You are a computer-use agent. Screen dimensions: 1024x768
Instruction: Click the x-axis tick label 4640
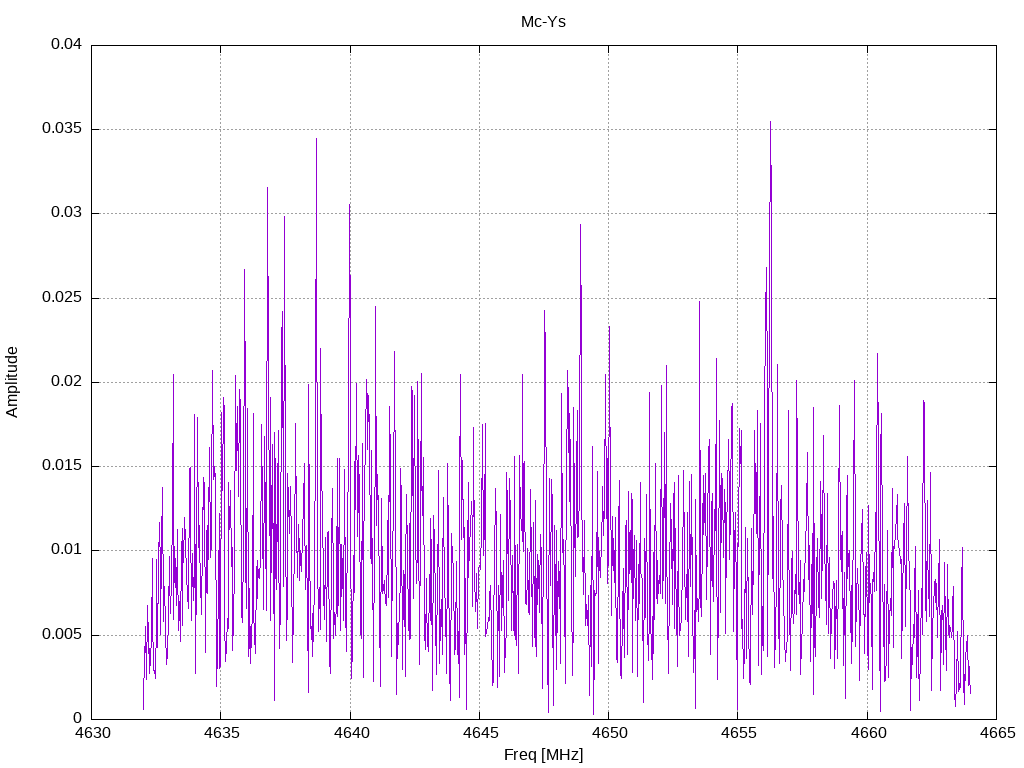coord(351,733)
